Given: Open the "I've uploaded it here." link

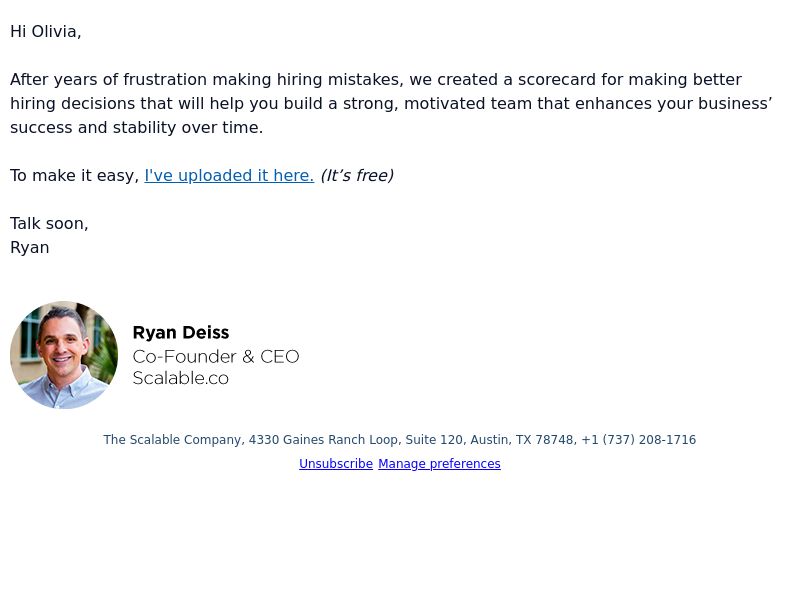Looking at the screenshot, I should (x=229, y=176).
